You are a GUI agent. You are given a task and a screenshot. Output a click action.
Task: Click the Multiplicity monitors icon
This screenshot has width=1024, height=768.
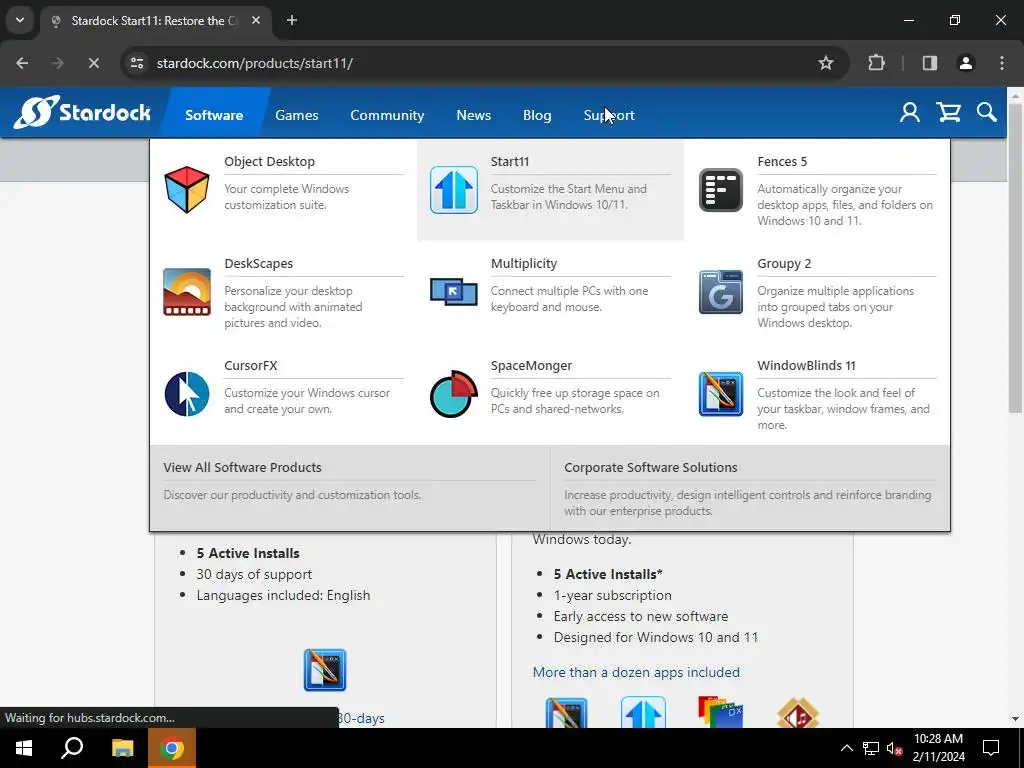click(x=453, y=291)
